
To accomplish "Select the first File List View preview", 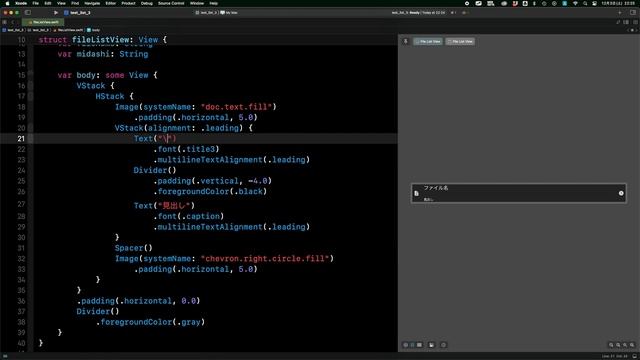I will click(x=428, y=41).
